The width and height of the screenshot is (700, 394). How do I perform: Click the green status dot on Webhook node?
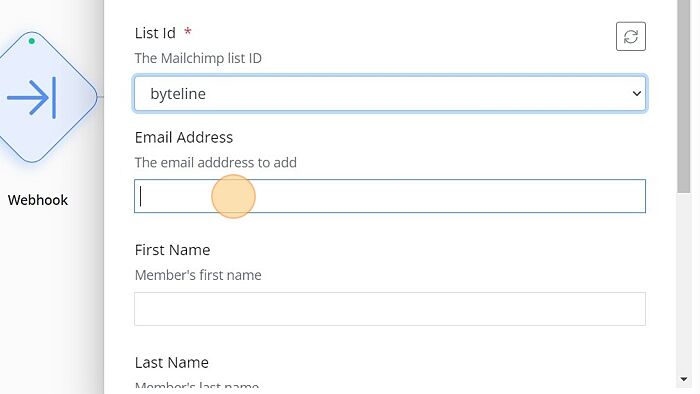[32, 41]
